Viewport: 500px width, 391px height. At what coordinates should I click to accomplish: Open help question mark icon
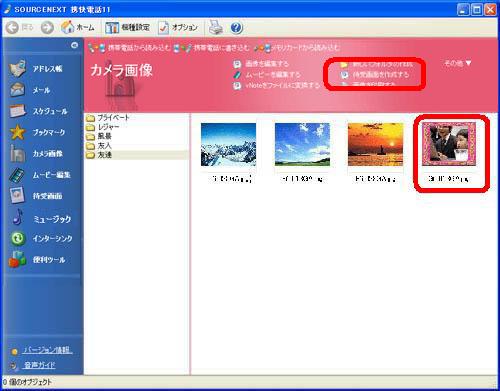coord(236,28)
